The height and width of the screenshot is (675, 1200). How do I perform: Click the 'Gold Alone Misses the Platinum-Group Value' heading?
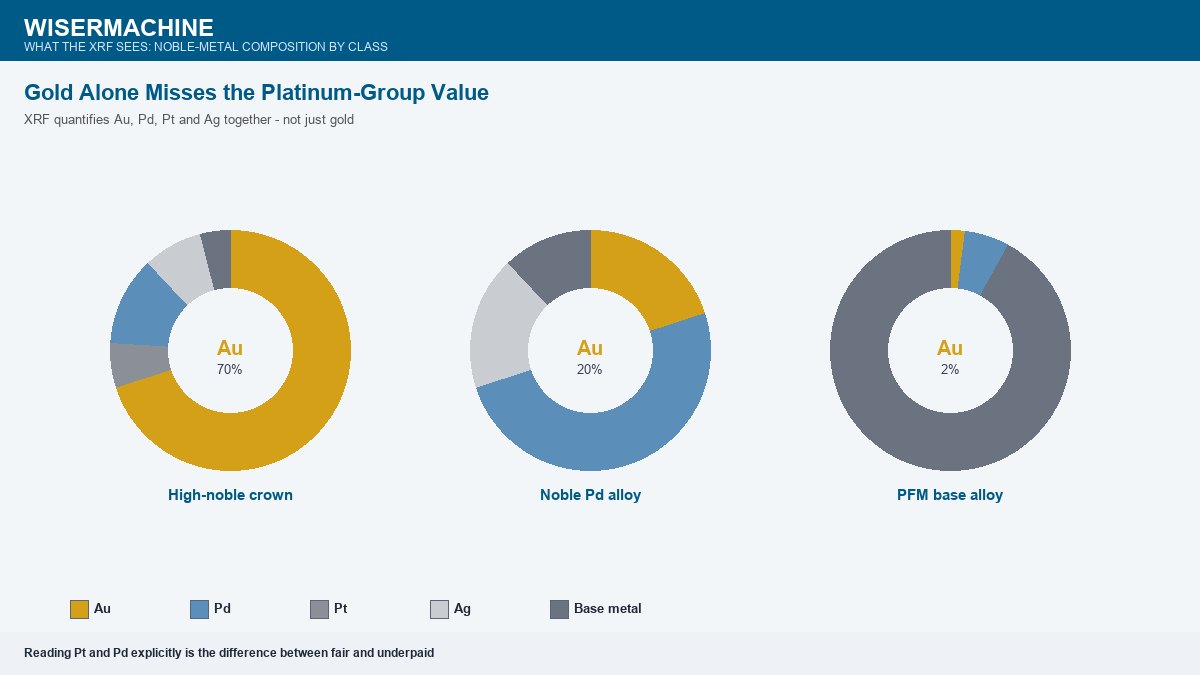click(x=256, y=93)
